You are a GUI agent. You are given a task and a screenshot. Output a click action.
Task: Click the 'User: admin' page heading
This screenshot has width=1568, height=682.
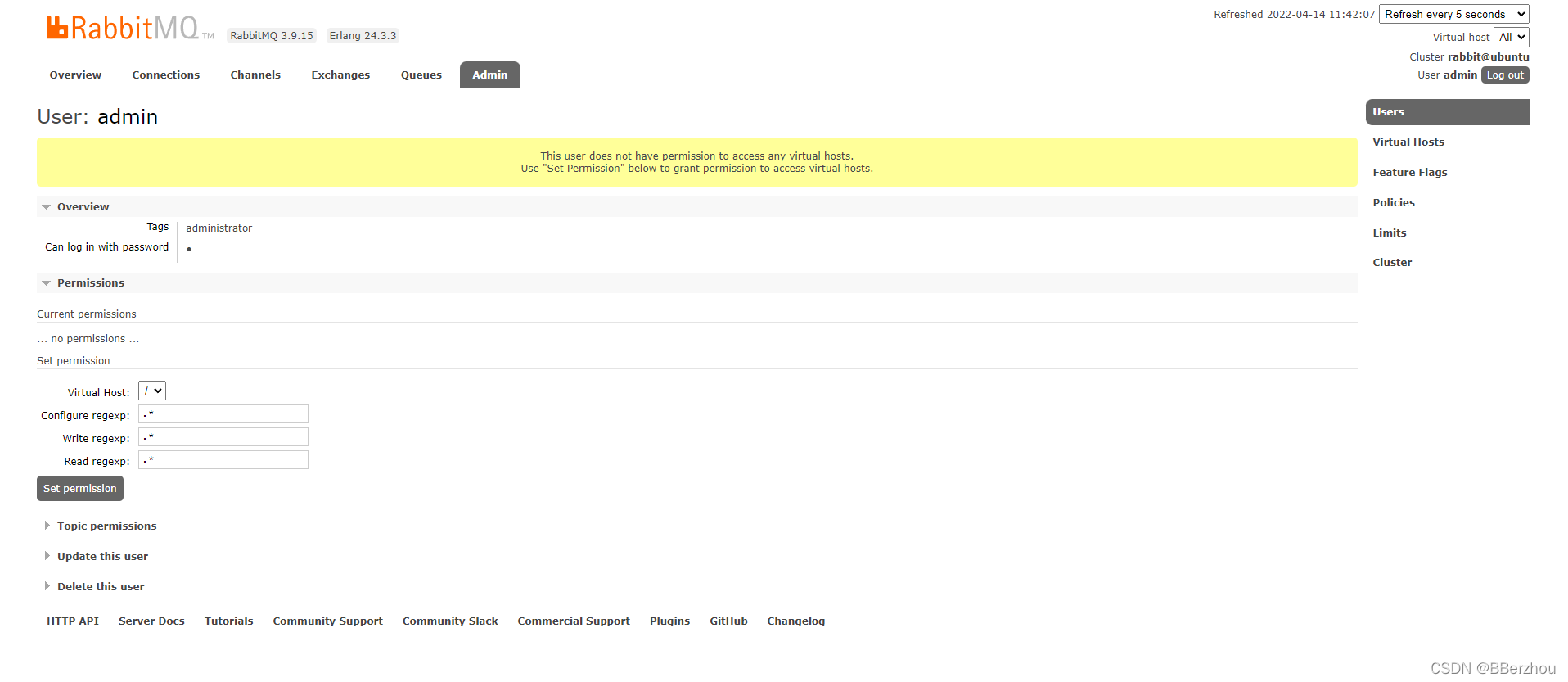pyautogui.click(x=97, y=116)
